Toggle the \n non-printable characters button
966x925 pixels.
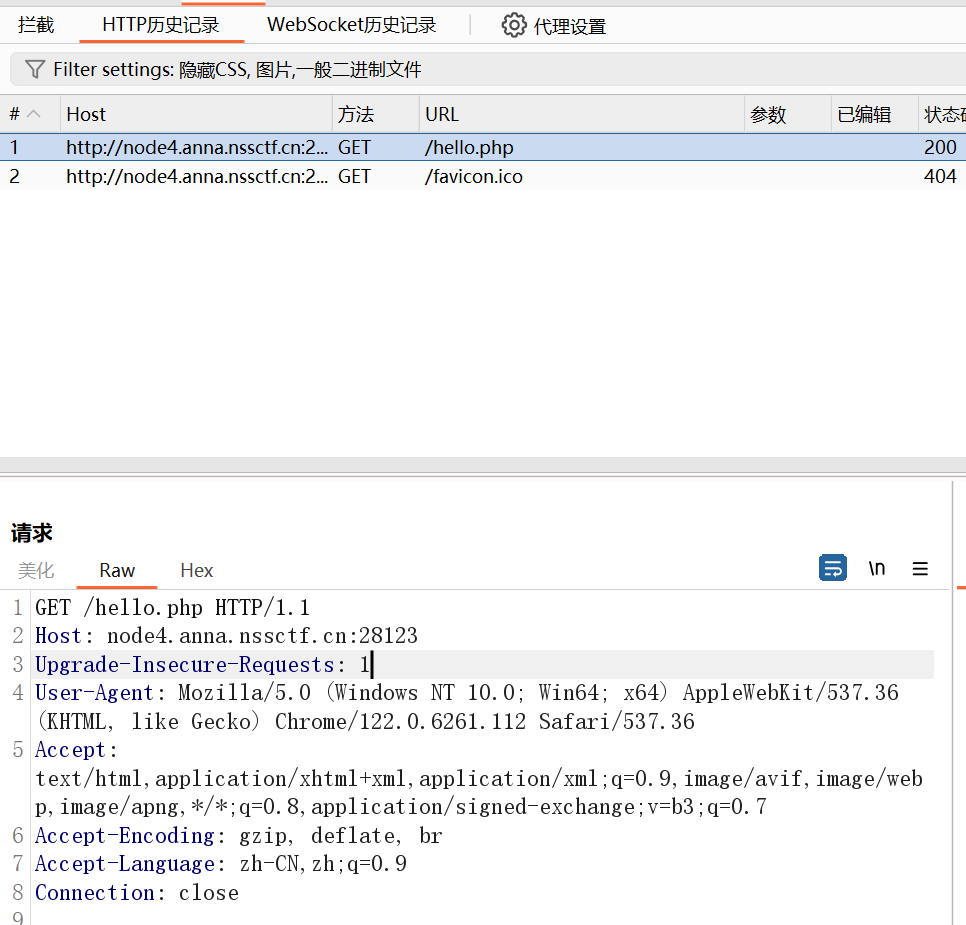pos(877,568)
